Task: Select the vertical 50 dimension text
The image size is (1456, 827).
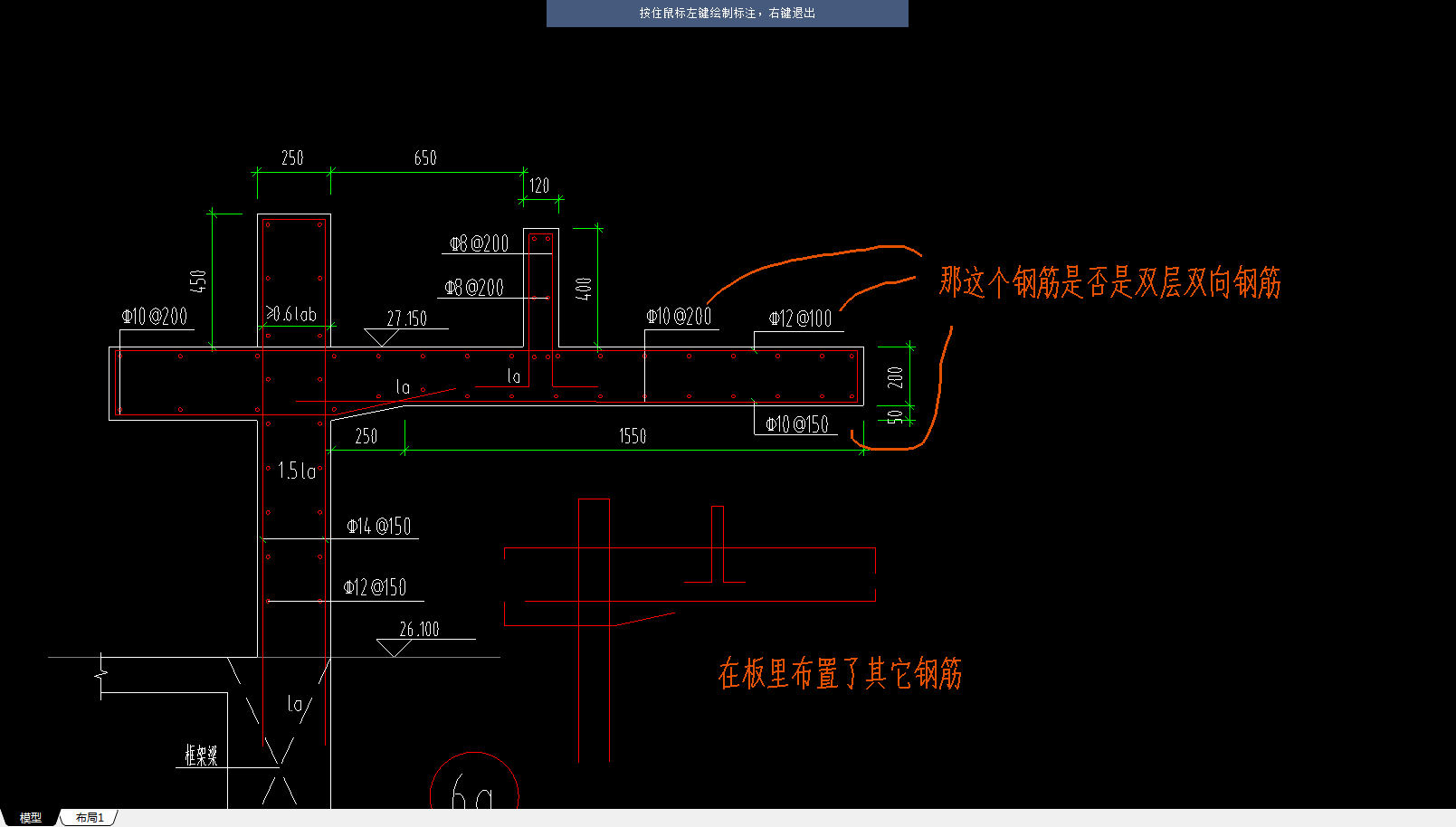Action: [895, 417]
